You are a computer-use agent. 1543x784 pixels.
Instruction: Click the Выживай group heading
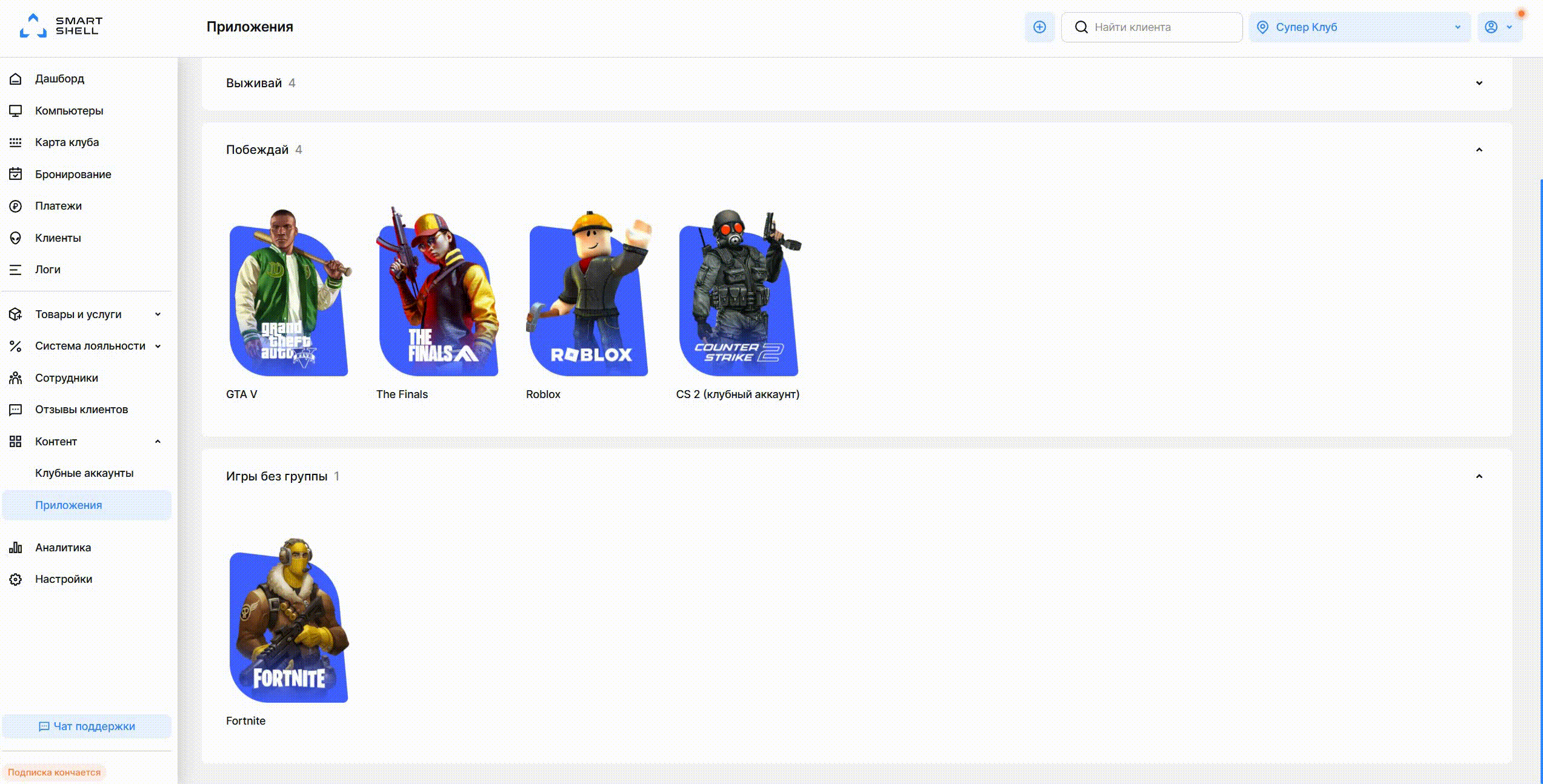254,83
